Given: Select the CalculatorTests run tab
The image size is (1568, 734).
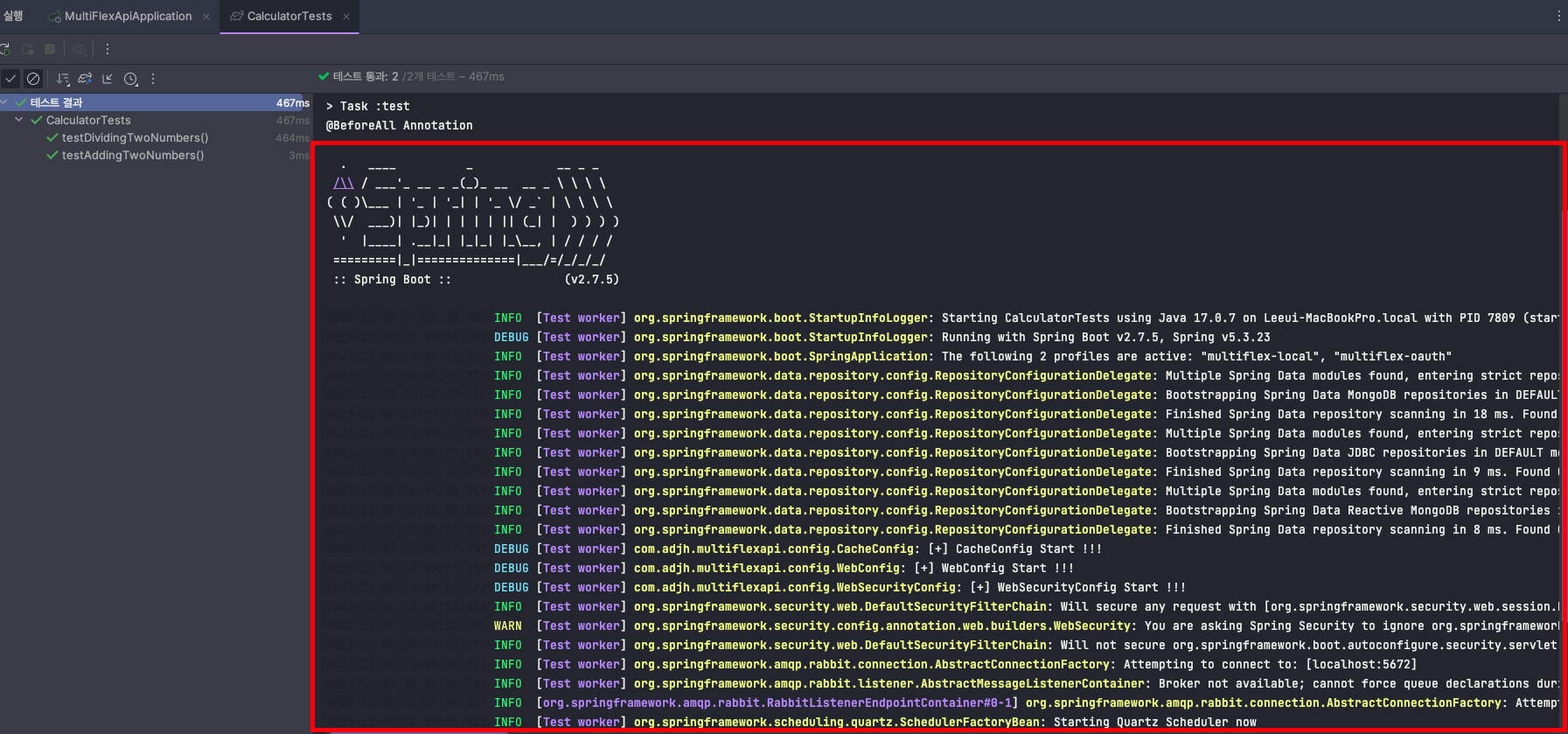Looking at the screenshot, I should (x=289, y=16).
